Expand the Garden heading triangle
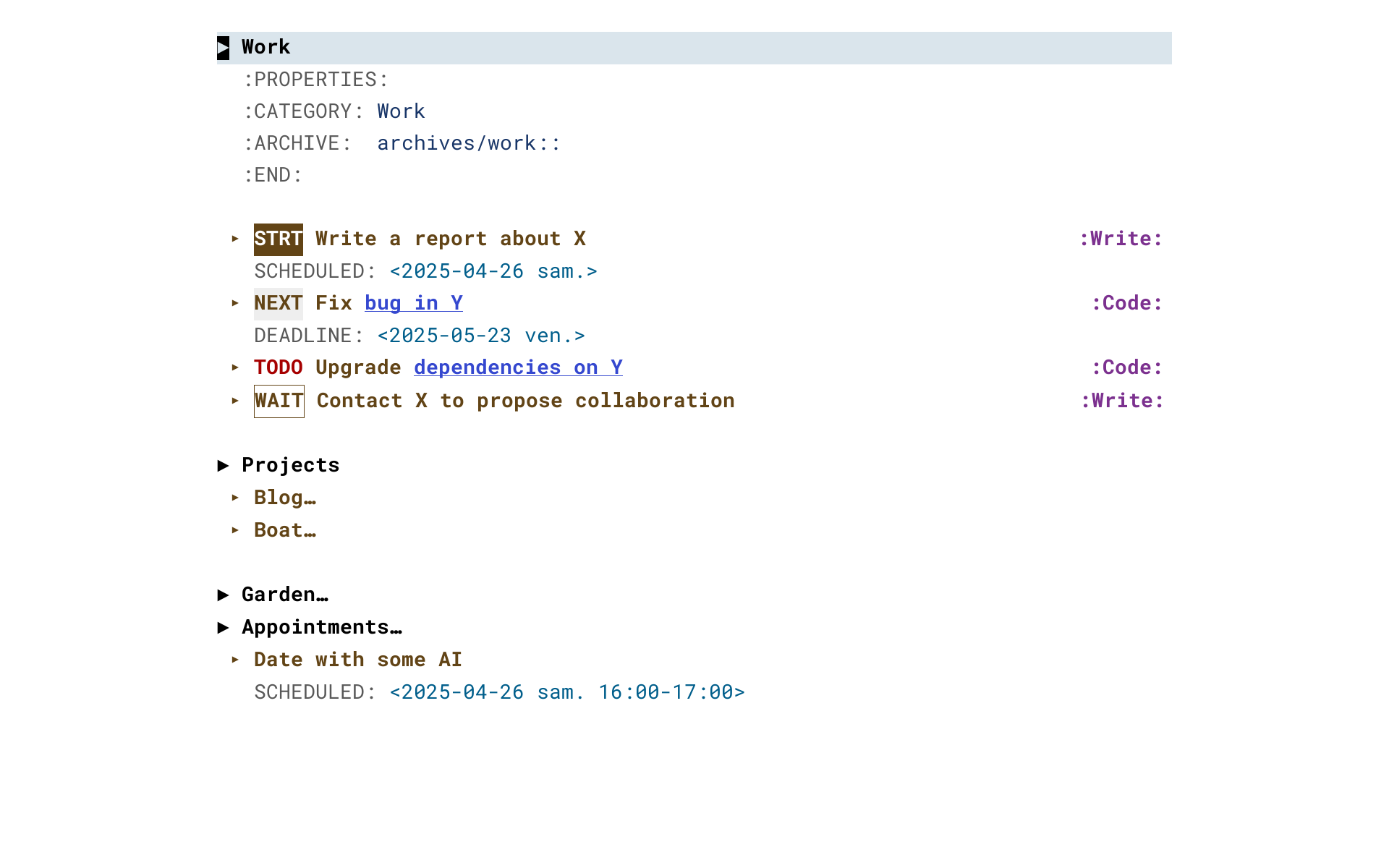The height and width of the screenshot is (868, 1389). point(224,595)
